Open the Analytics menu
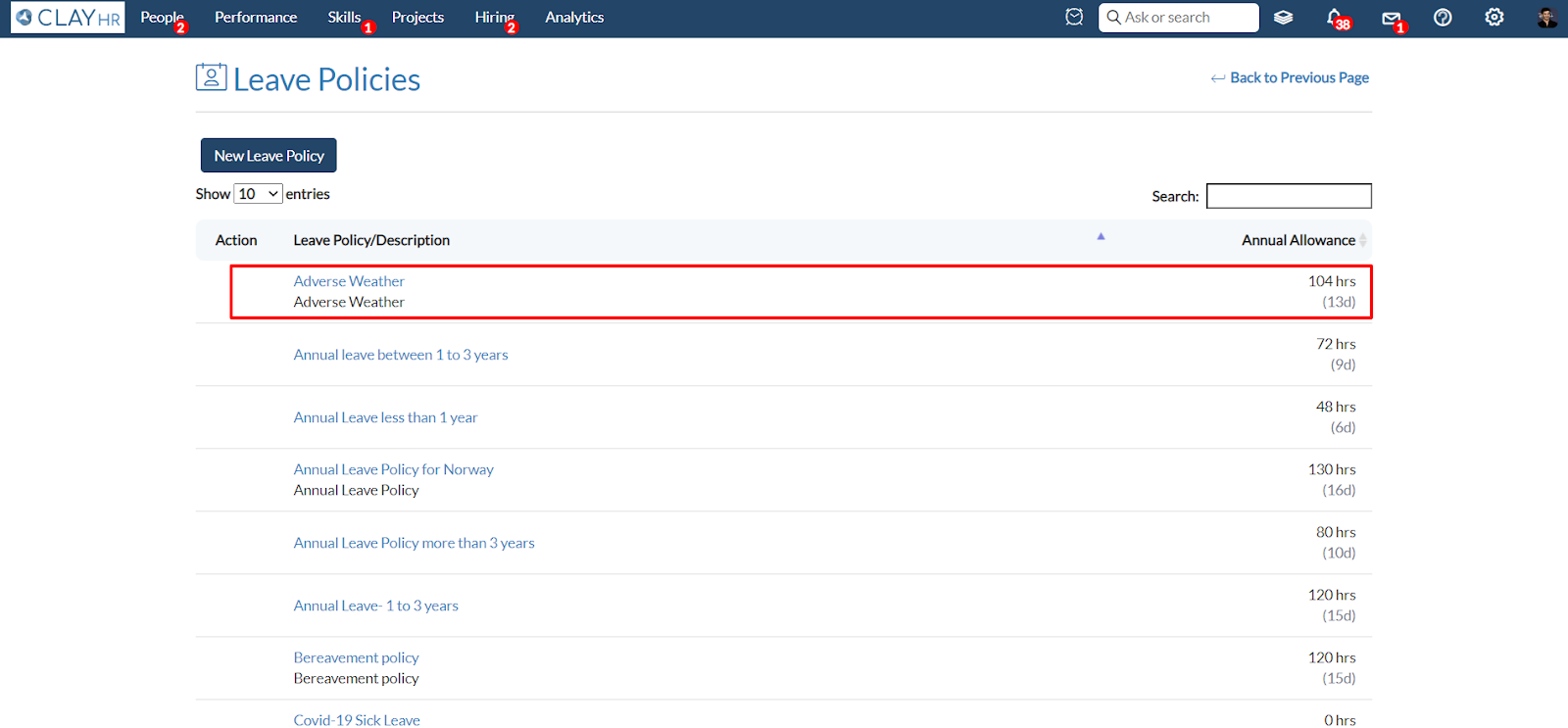 point(574,18)
